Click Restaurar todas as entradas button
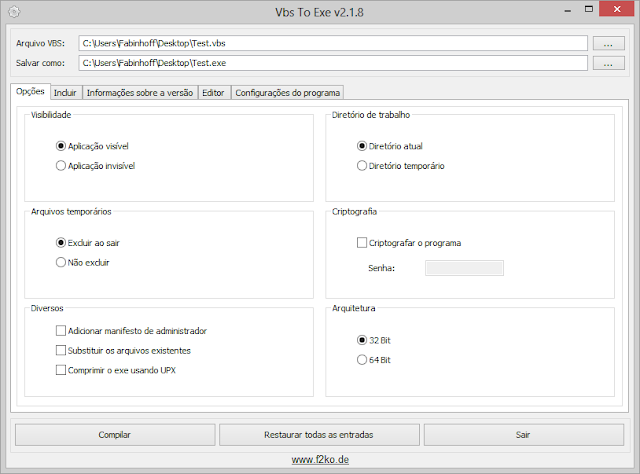The height and width of the screenshot is (474, 640). pos(319,435)
